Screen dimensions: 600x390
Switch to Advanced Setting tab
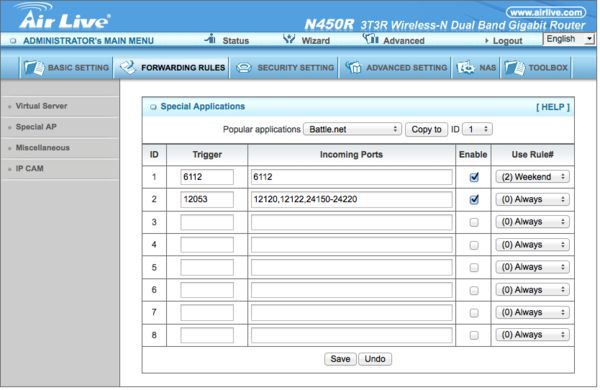point(395,68)
